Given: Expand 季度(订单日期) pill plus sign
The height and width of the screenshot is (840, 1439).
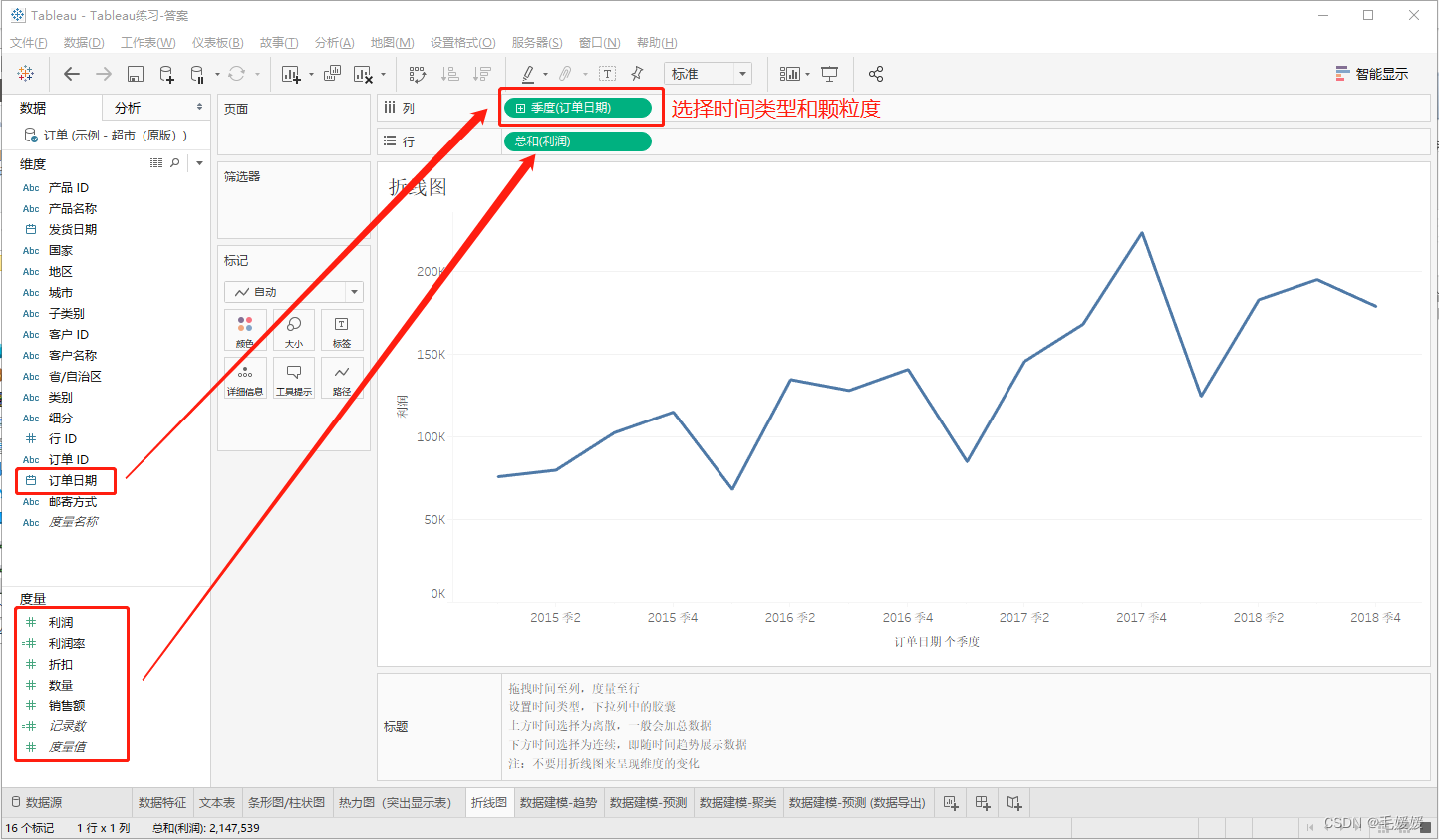Looking at the screenshot, I should (x=520, y=108).
